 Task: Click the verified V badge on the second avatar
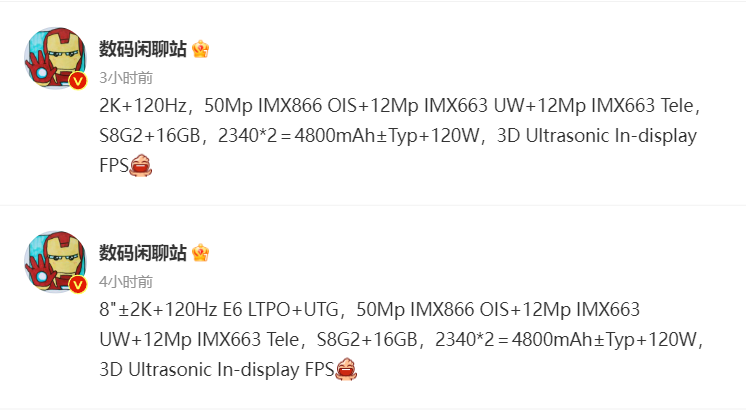tap(78, 285)
